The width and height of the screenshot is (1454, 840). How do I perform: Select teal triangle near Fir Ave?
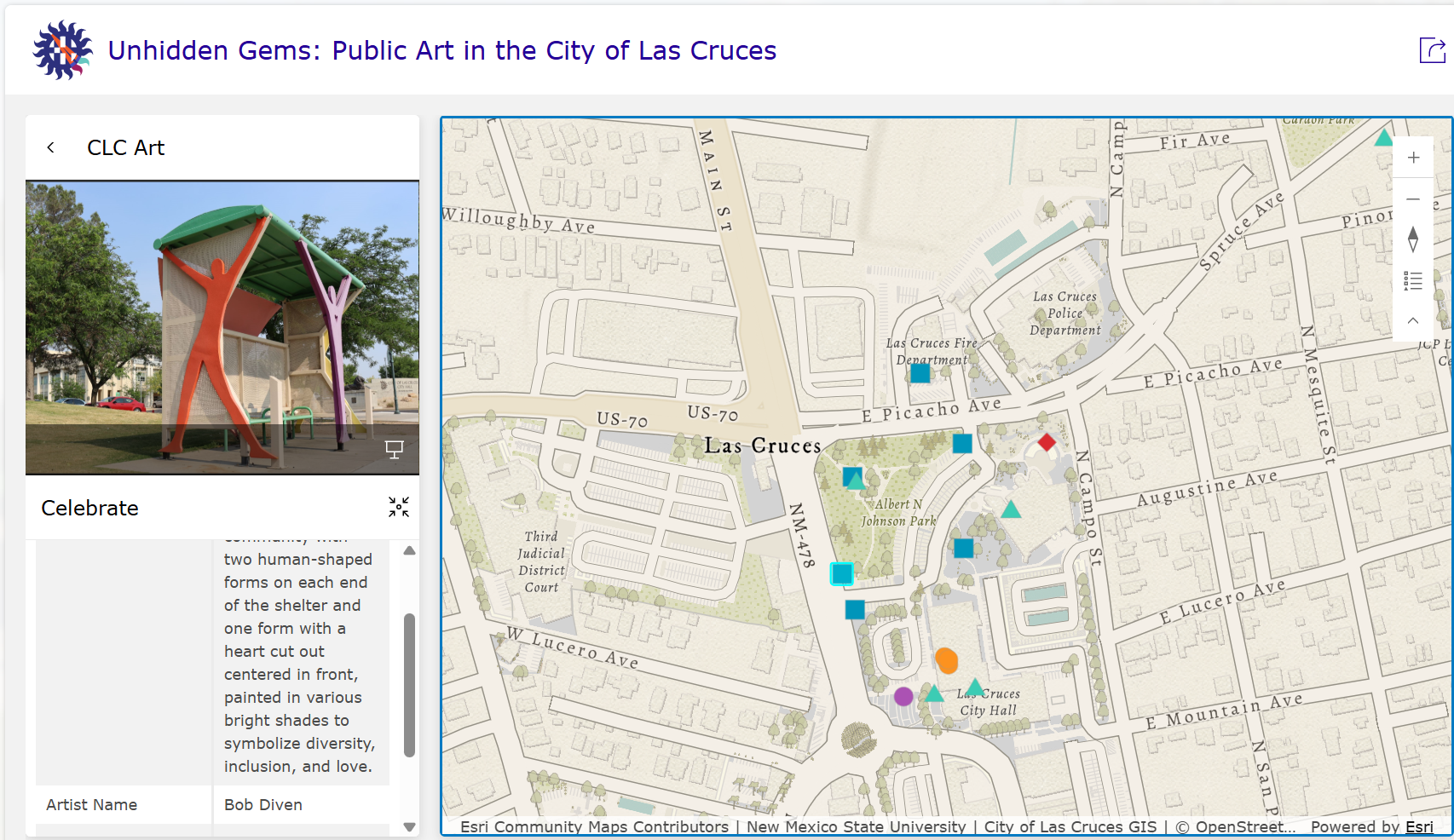(x=1384, y=137)
